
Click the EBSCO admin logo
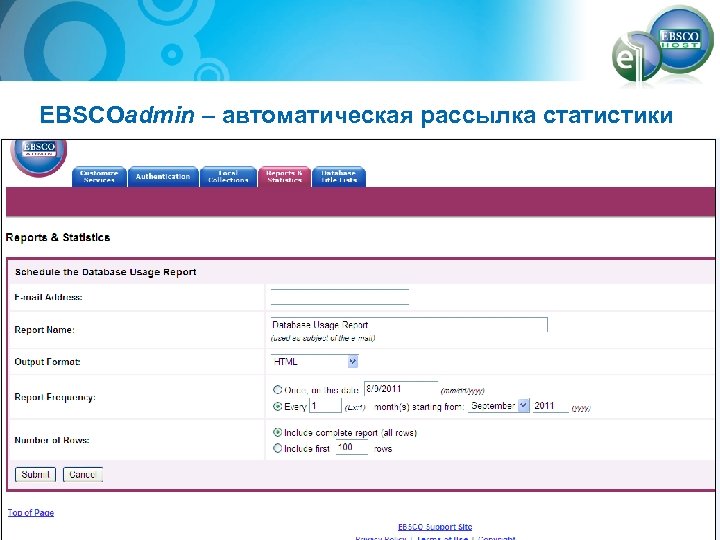pyautogui.click(x=39, y=157)
